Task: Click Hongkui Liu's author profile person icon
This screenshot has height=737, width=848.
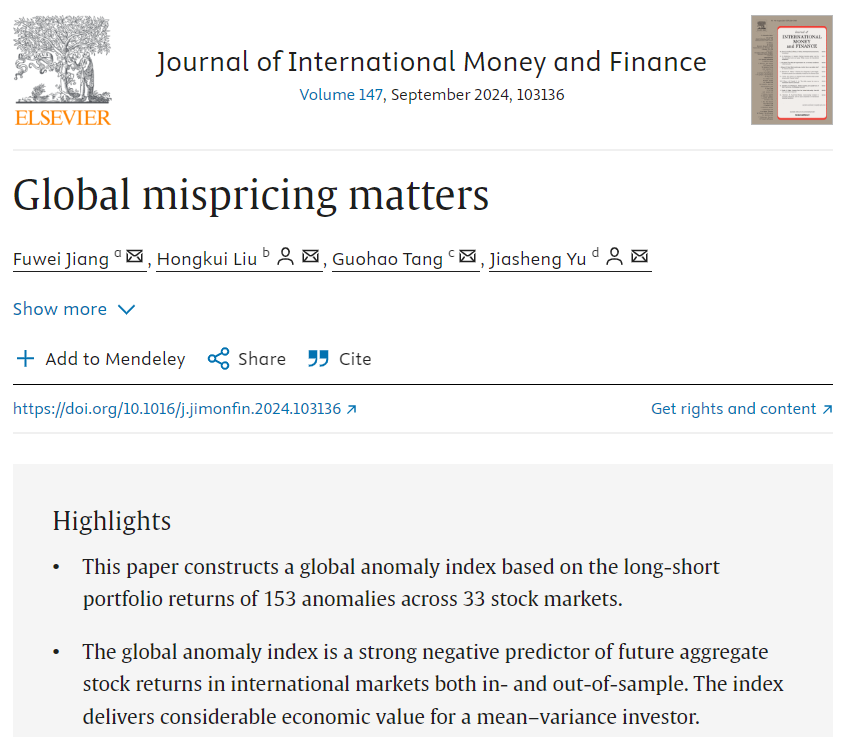Action: (285, 257)
